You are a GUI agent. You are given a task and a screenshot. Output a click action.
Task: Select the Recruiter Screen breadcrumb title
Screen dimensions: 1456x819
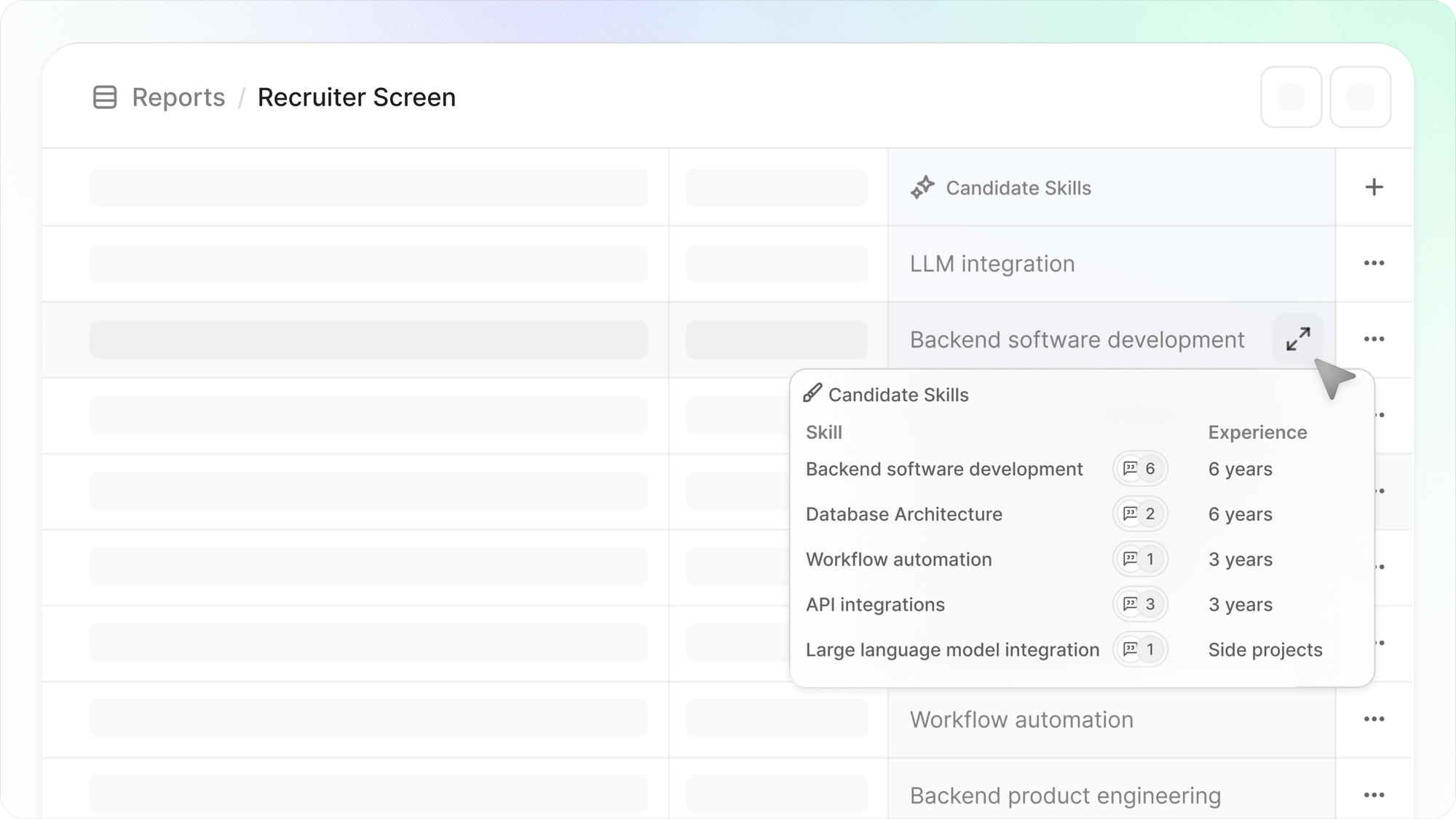(356, 97)
